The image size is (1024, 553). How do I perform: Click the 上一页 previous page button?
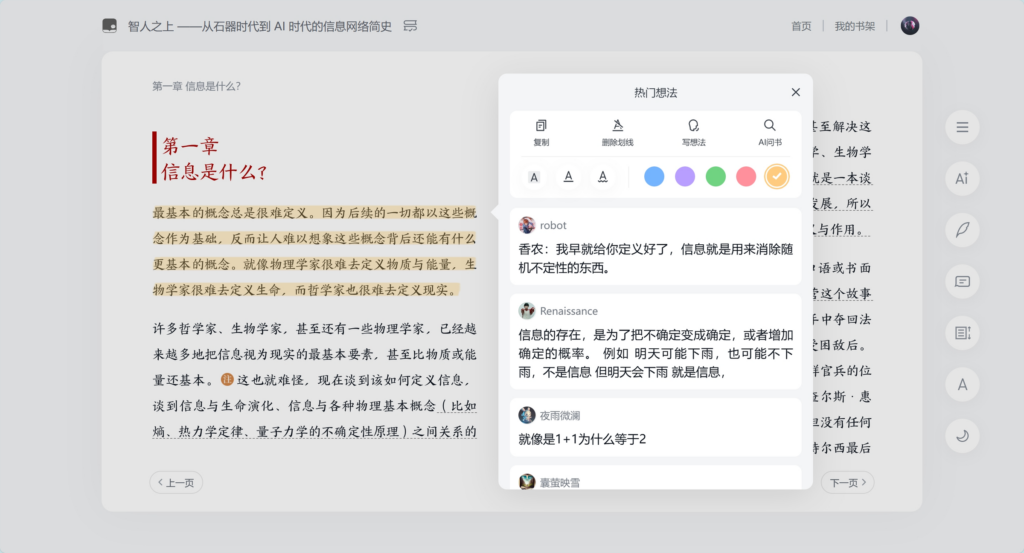tap(176, 483)
